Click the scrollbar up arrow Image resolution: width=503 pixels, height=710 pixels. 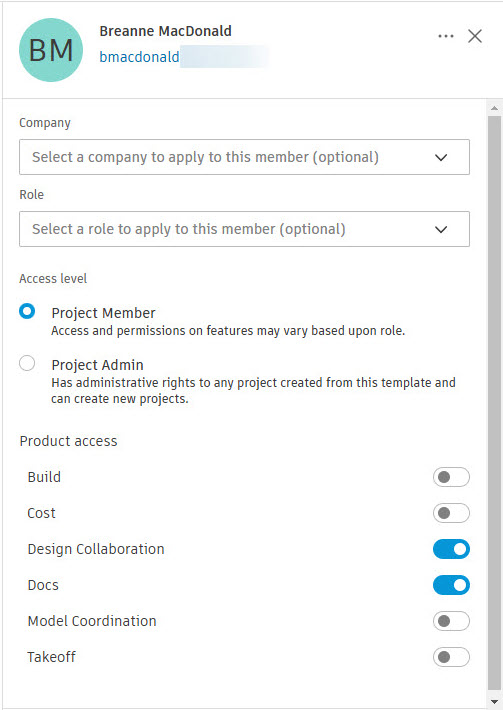tap(494, 108)
